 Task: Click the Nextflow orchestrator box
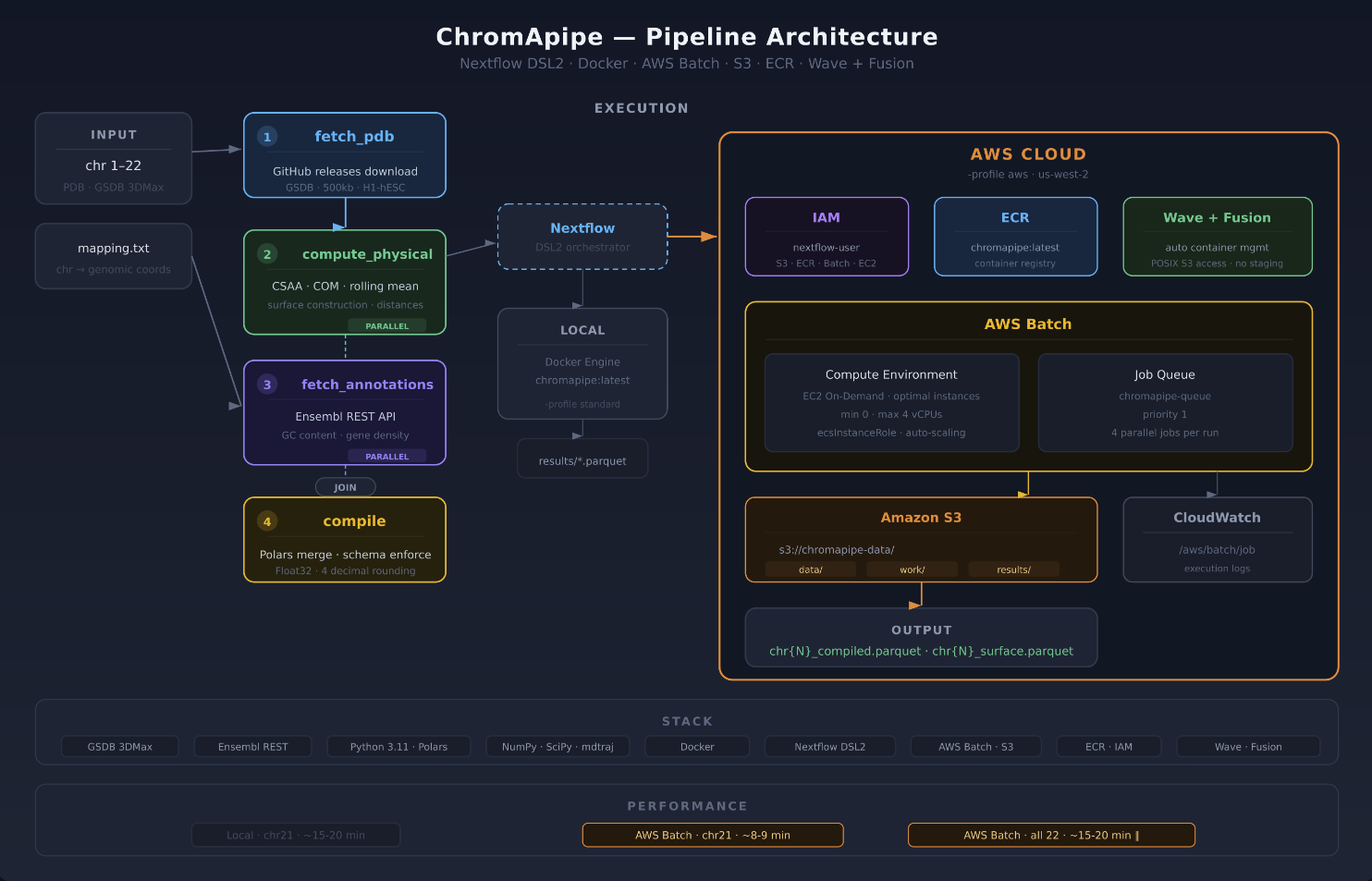pos(582,237)
